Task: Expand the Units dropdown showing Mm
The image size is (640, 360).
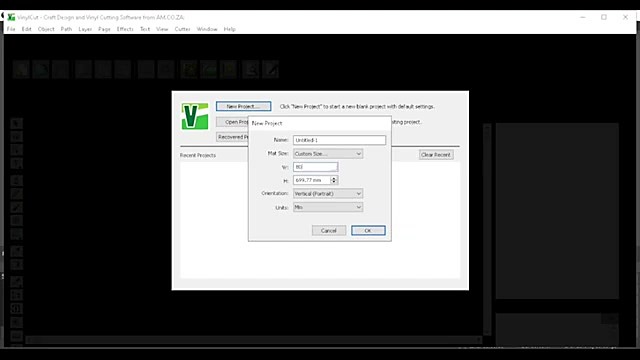Action: pos(328,207)
